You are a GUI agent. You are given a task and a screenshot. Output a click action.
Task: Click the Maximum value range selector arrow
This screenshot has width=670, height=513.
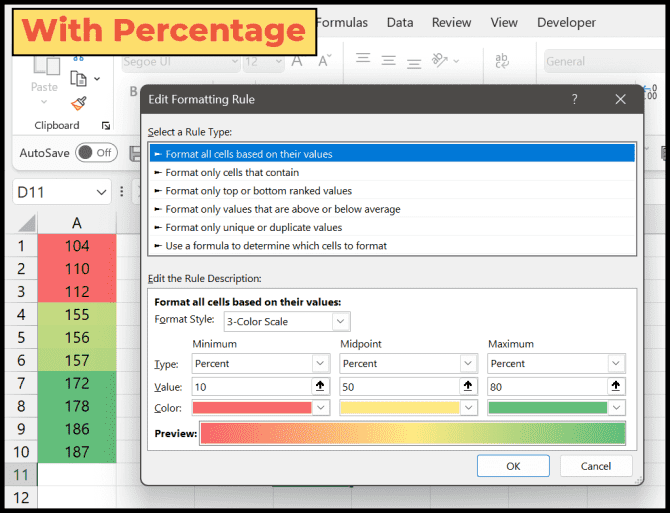point(616,386)
